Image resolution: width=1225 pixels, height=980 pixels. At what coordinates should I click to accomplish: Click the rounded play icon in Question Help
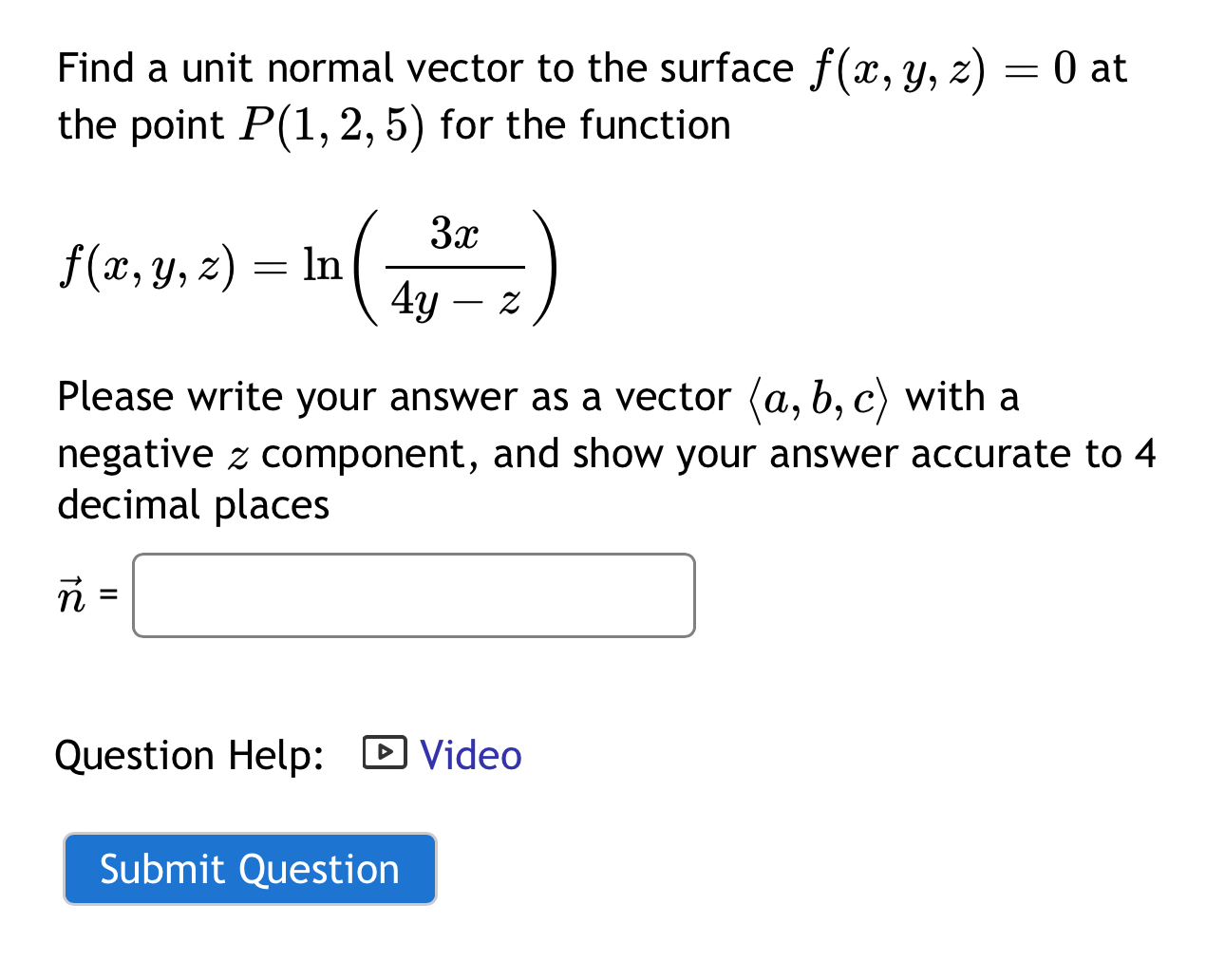[384, 753]
